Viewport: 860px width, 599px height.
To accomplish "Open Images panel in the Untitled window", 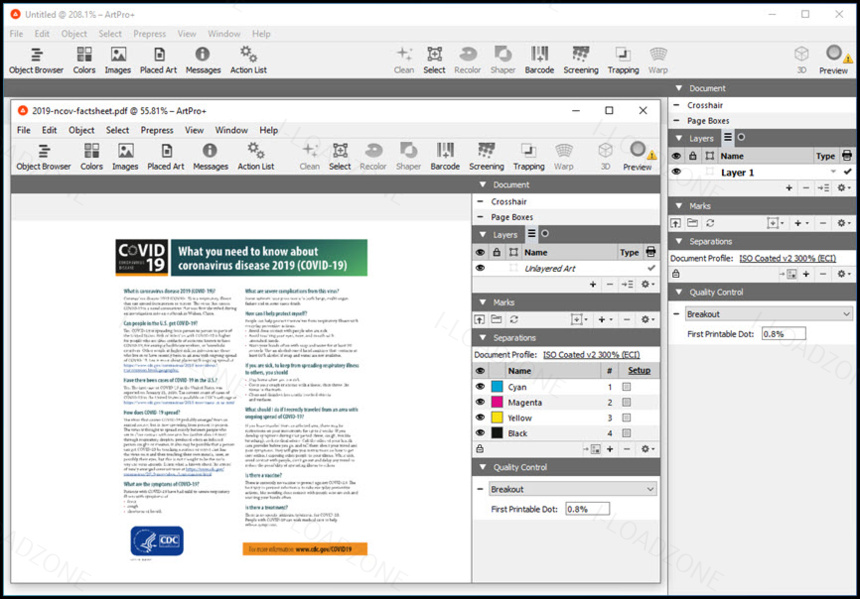I will [x=118, y=60].
